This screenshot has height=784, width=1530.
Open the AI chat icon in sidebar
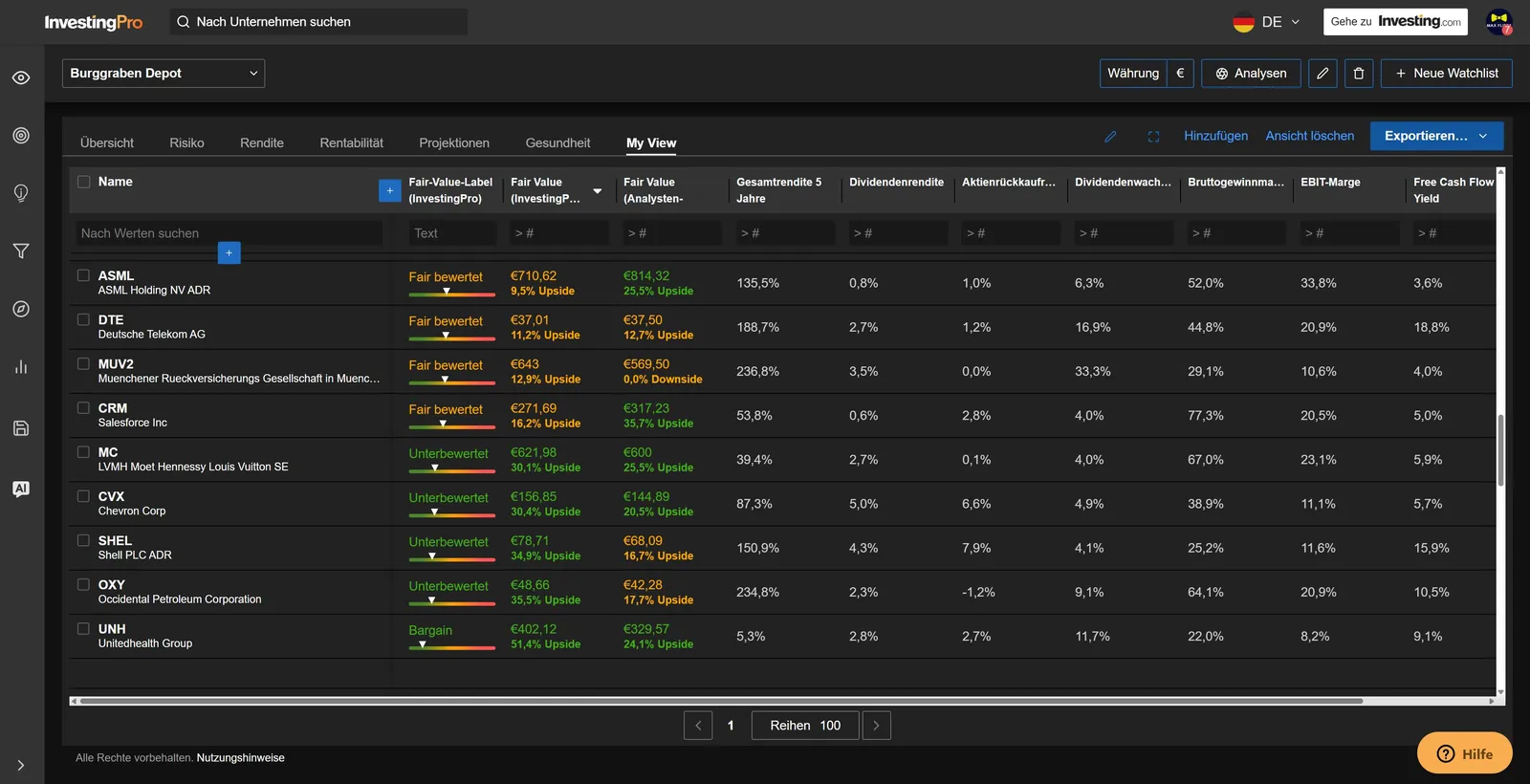point(21,489)
